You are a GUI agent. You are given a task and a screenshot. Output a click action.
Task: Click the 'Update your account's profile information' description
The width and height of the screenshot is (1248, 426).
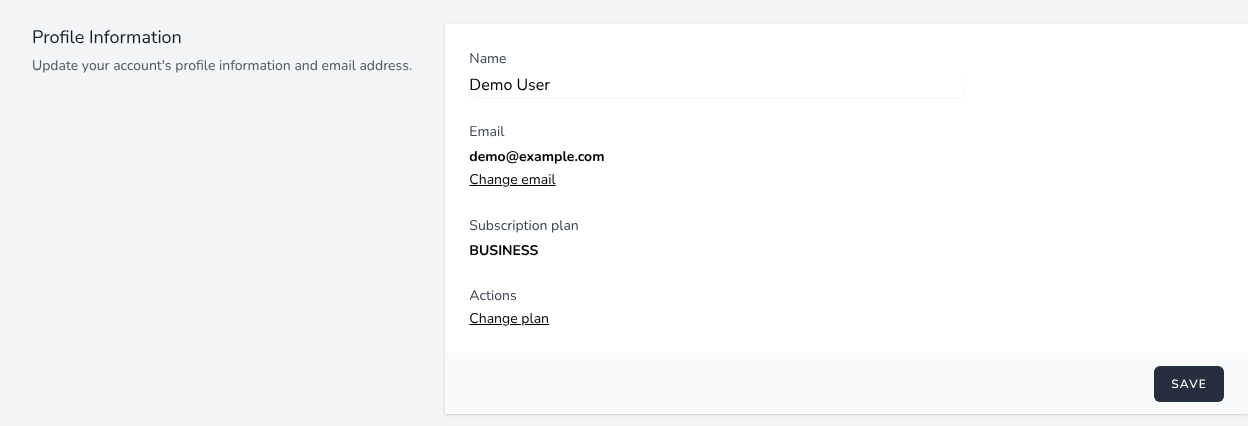pyautogui.click(x=222, y=66)
